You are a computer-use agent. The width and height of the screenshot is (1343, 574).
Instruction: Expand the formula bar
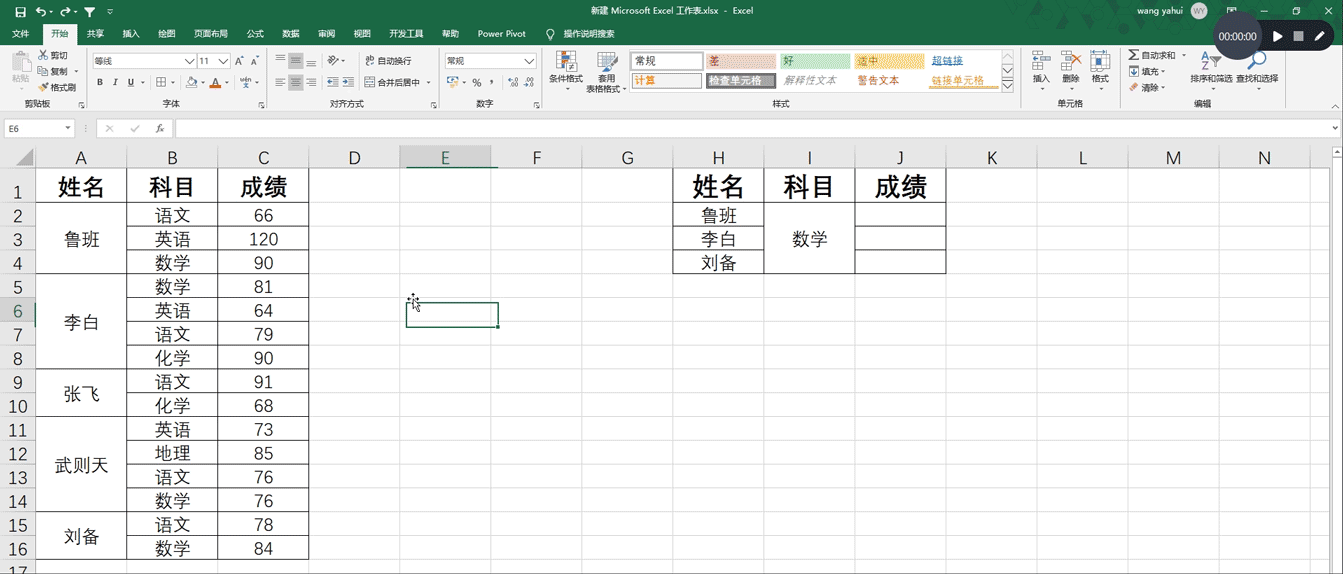point(1335,129)
